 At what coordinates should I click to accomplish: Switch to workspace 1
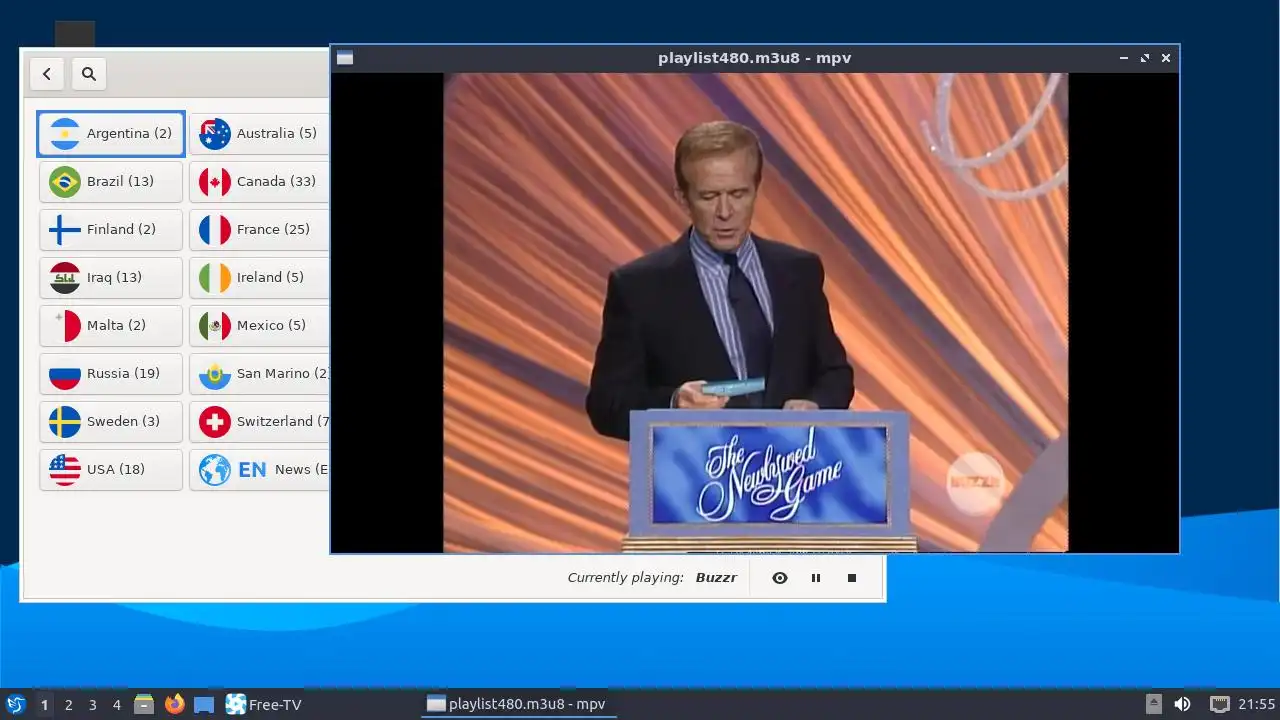coord(44,704)
